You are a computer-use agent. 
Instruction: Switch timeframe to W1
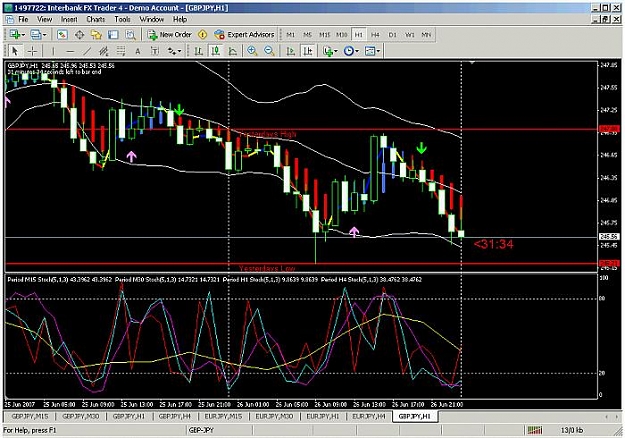coord(410,35)
